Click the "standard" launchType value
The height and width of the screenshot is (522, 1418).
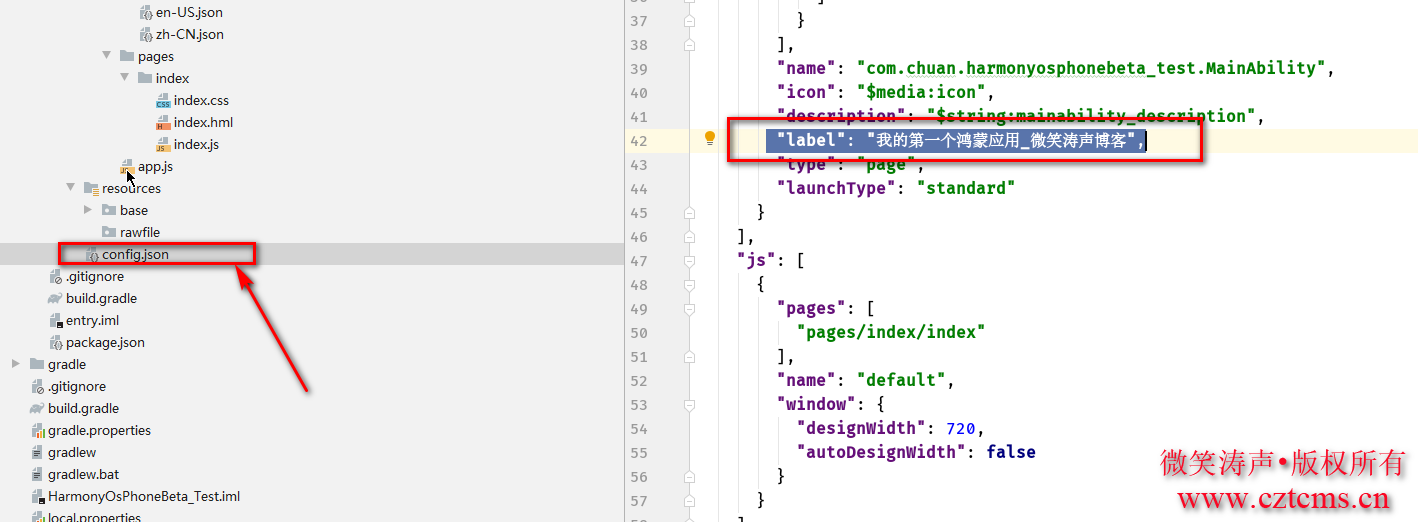pyautogui.click(x=966, y=188)
